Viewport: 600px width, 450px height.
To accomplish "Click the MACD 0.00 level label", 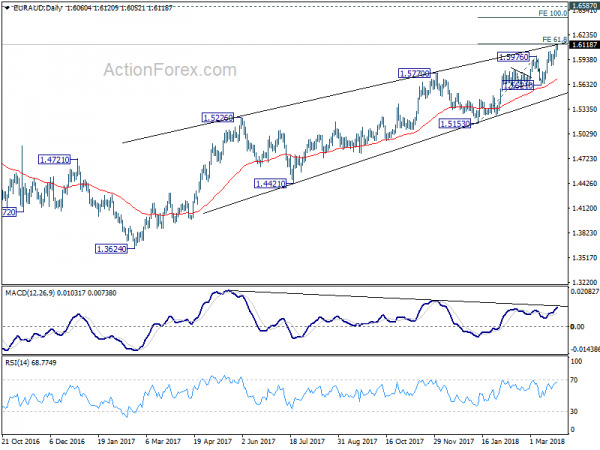I will coord(577,326).
